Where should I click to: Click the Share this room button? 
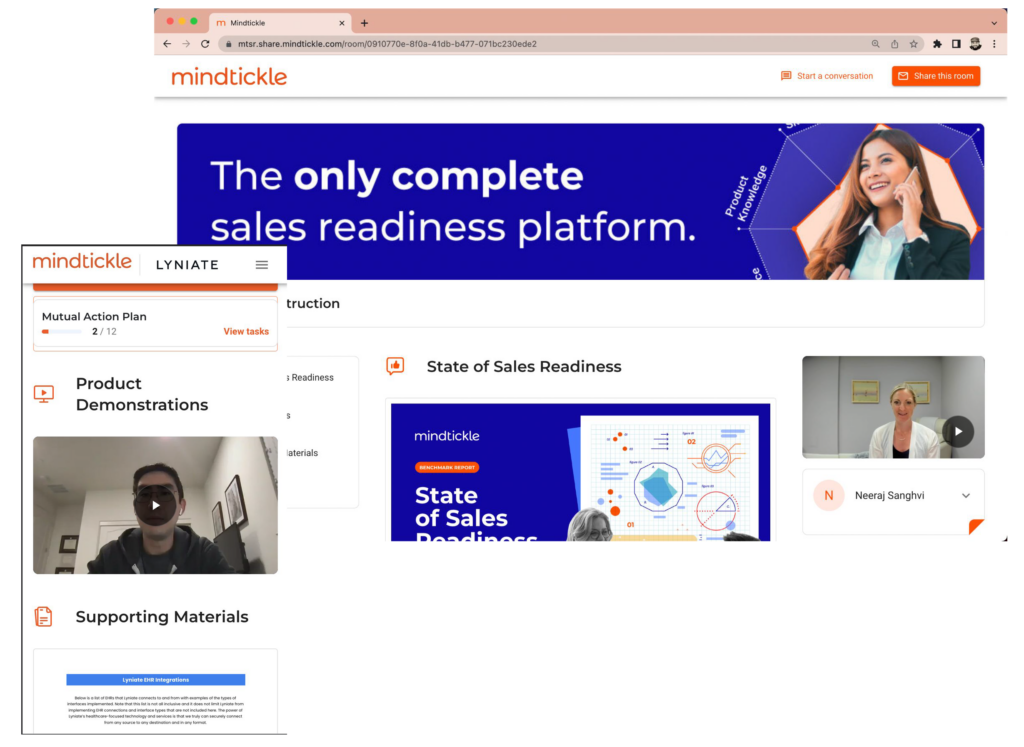pos(936,76)
